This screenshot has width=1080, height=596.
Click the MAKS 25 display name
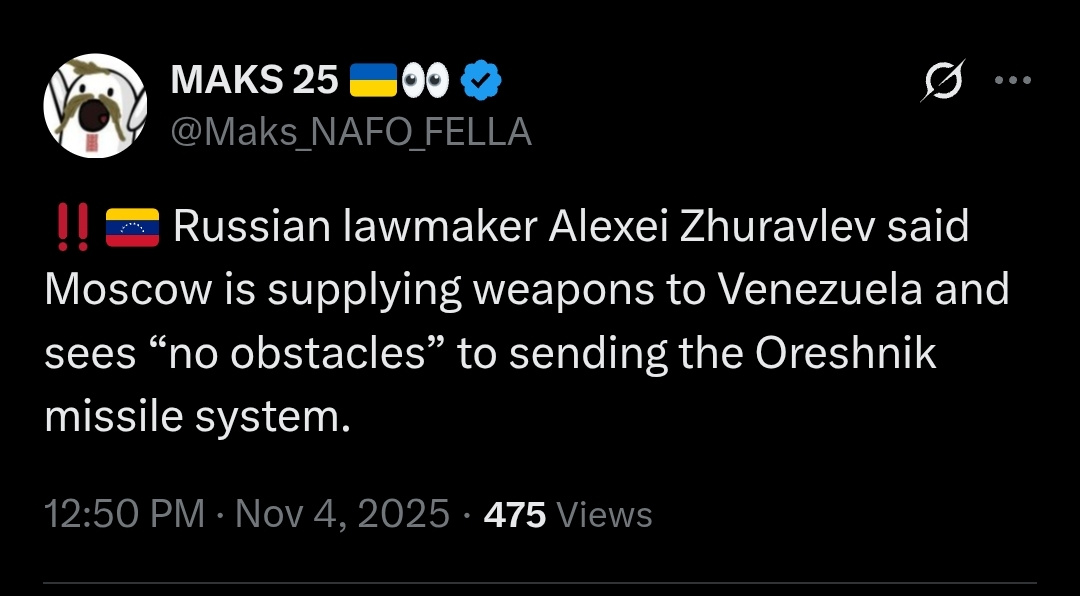coord(255,81)
